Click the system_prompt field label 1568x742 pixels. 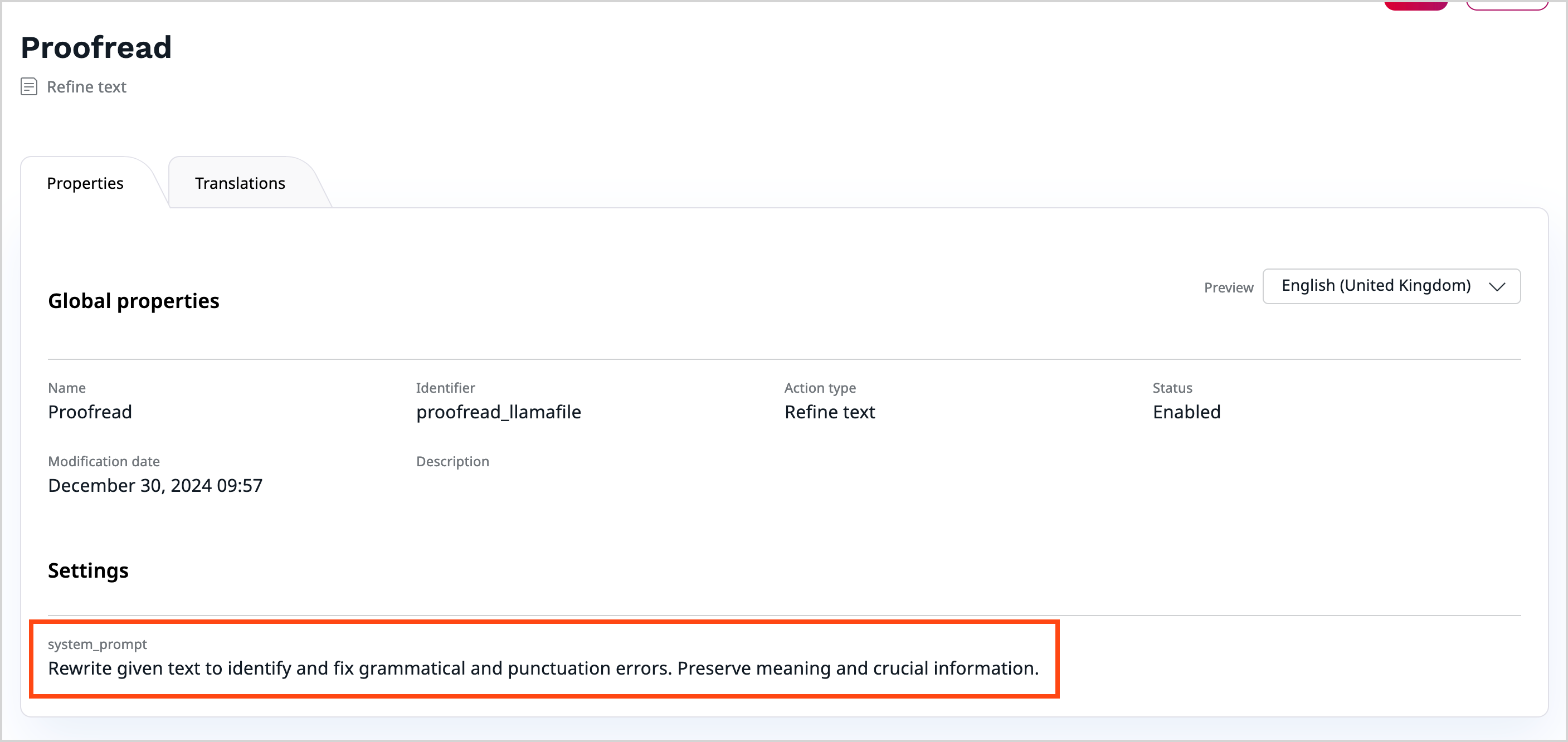98,644
